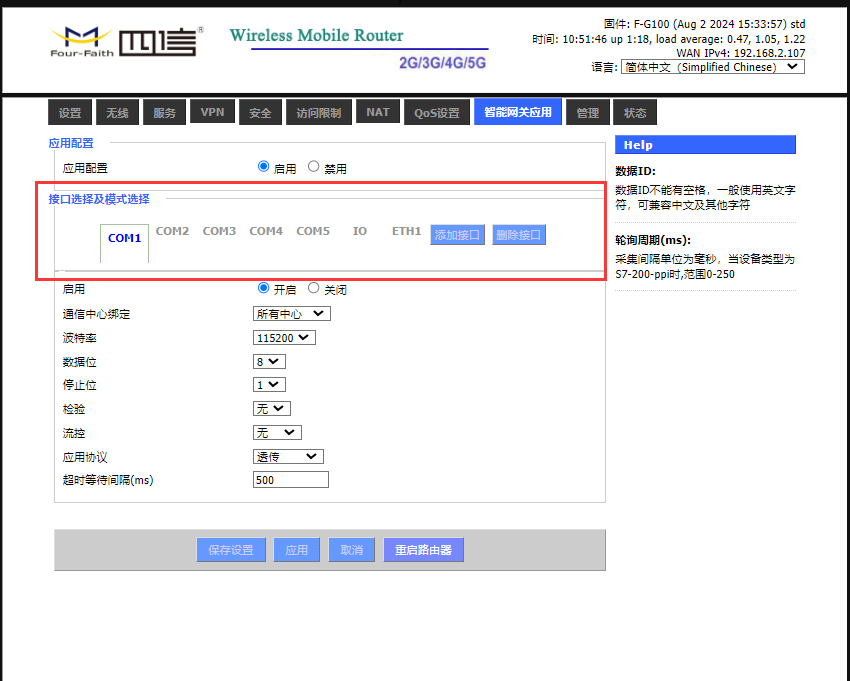Open the 通信中心绑定 dropdown 所有中心
Image resolution: width=850 pixels, height=681 pixels.
click(x=292, y=313)
